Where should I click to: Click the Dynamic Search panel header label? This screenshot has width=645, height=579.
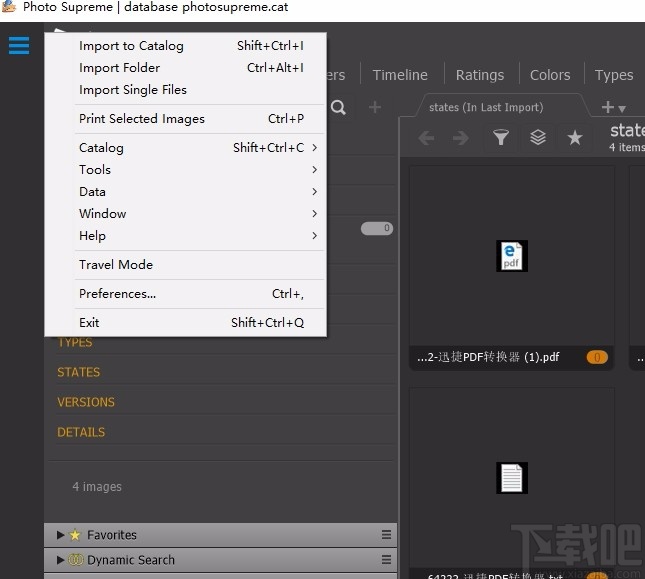pos(131,560)
